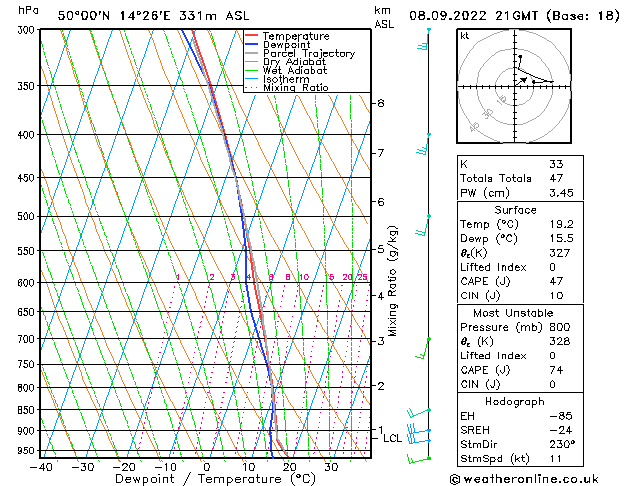This screenshot has width=629, height=486.
Task: Click the wind barb near 400 hPa
Action: point(424,144)
